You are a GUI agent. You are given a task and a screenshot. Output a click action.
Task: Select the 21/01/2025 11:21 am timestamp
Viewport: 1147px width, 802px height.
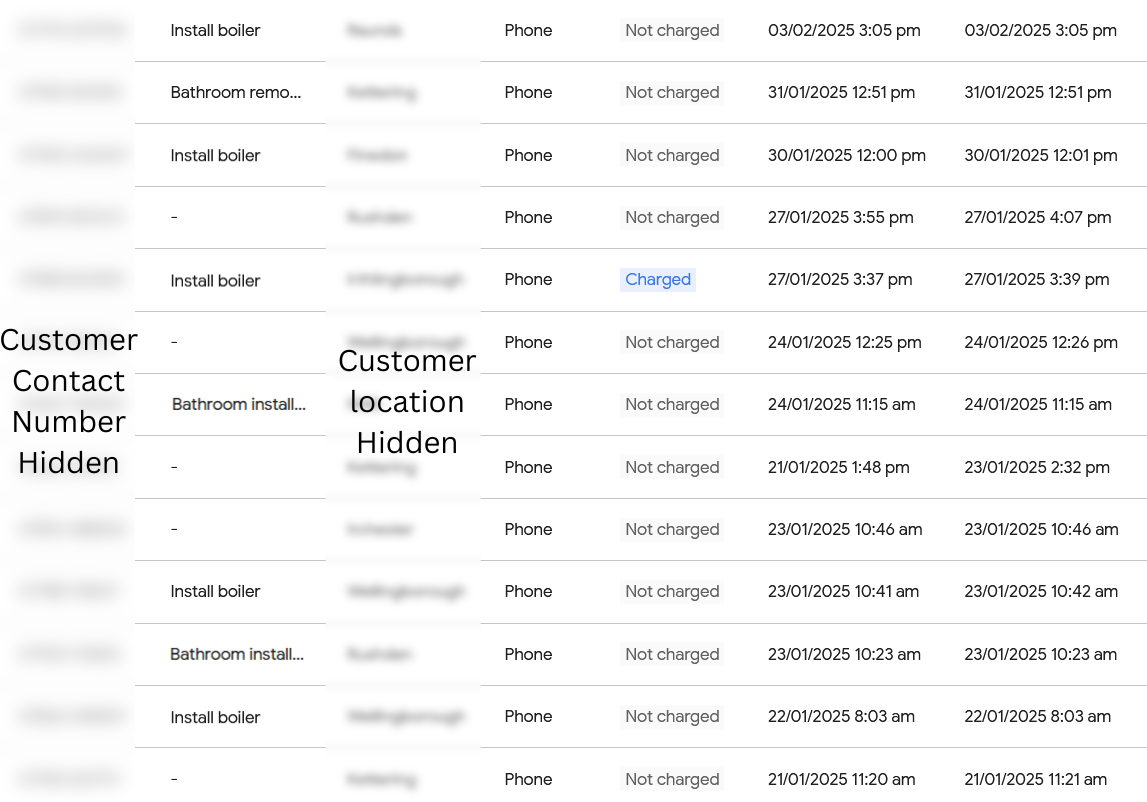point(1035,780)
